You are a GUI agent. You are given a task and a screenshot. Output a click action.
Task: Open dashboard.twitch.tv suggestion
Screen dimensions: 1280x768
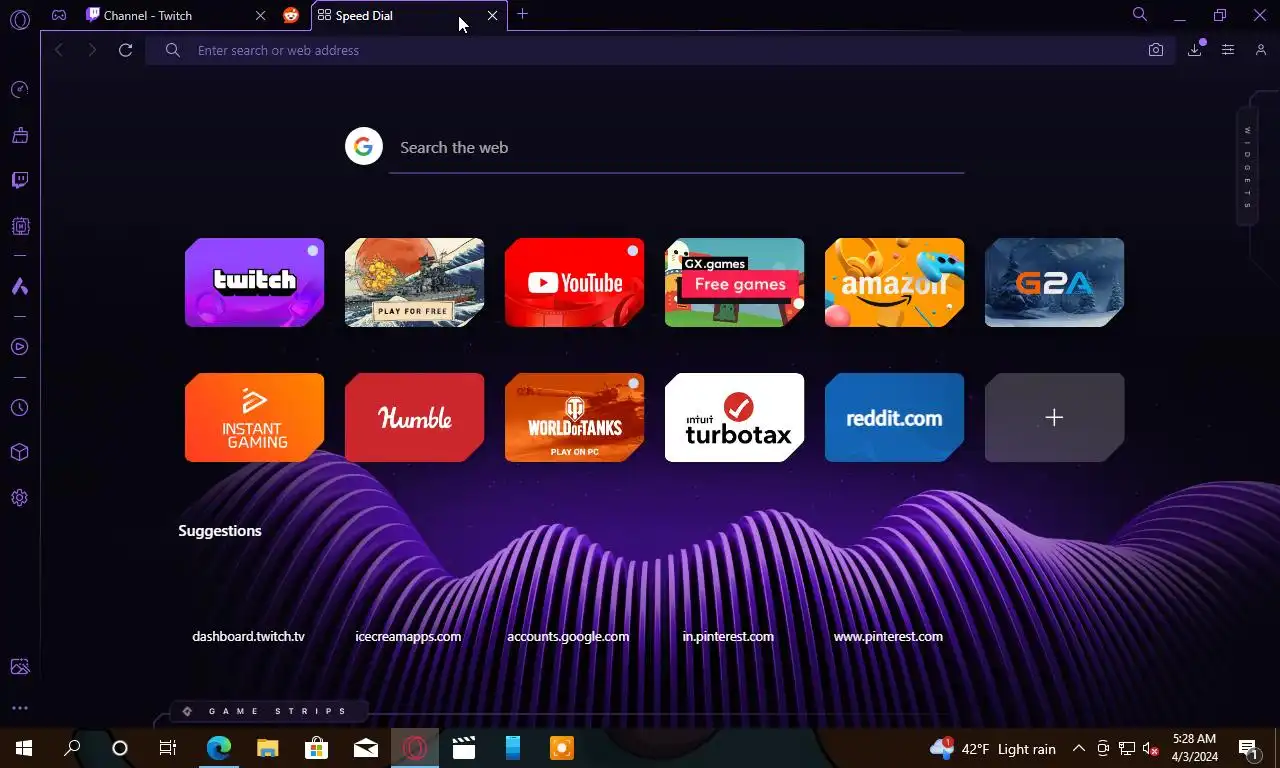coord(248,636)
